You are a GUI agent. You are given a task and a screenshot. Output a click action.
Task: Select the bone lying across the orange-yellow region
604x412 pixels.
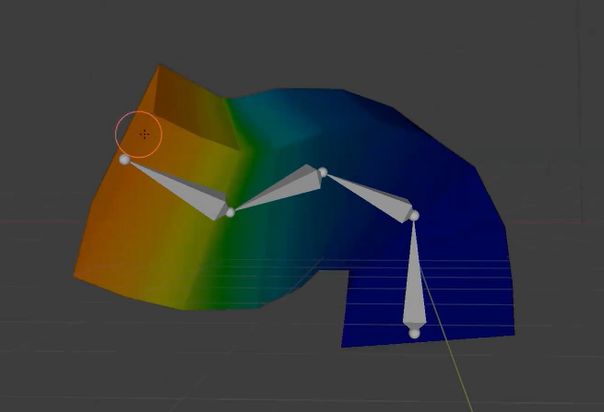pyautogui.click(x=179, y=191)
